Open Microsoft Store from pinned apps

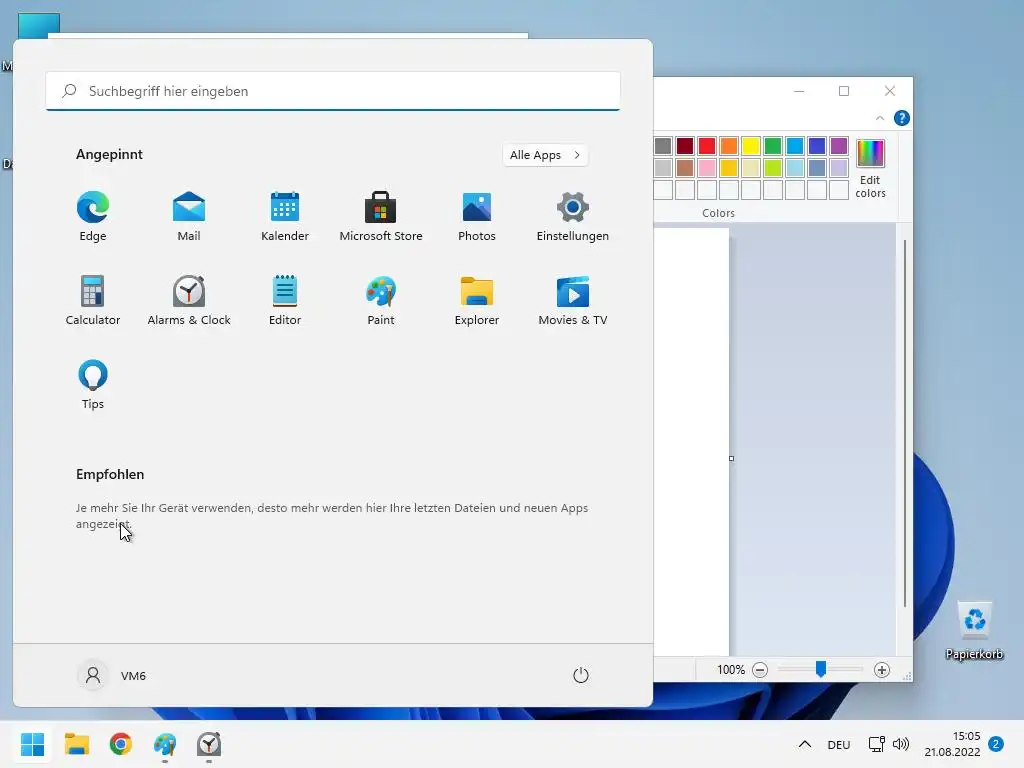click(381, 216)
